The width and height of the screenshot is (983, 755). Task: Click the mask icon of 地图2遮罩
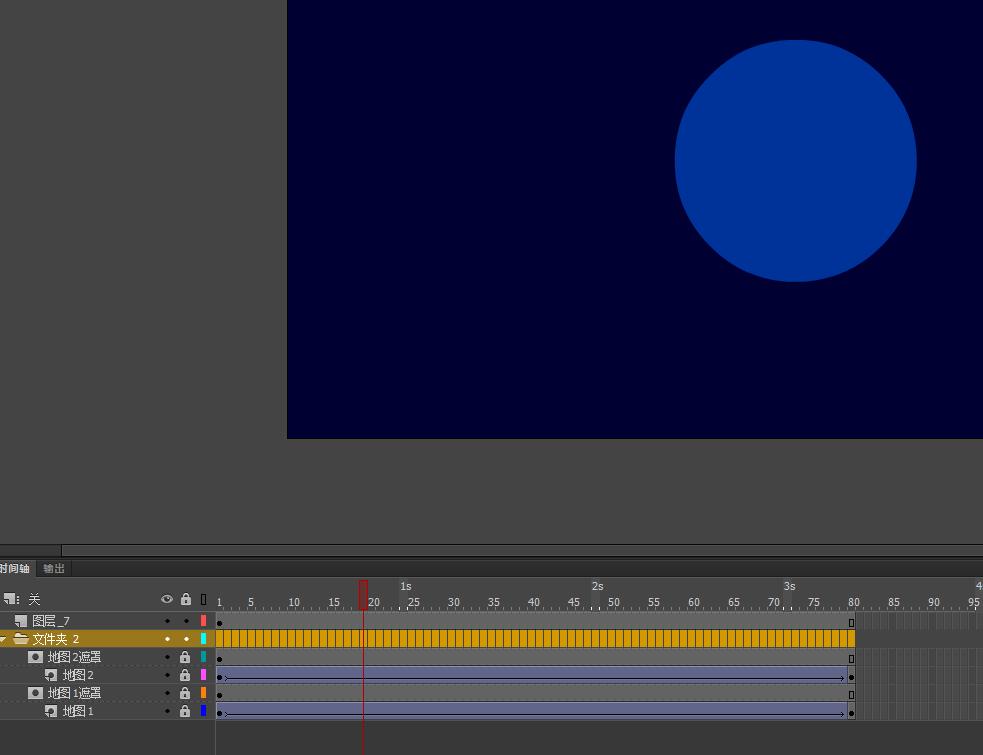[x=35, y=657]
